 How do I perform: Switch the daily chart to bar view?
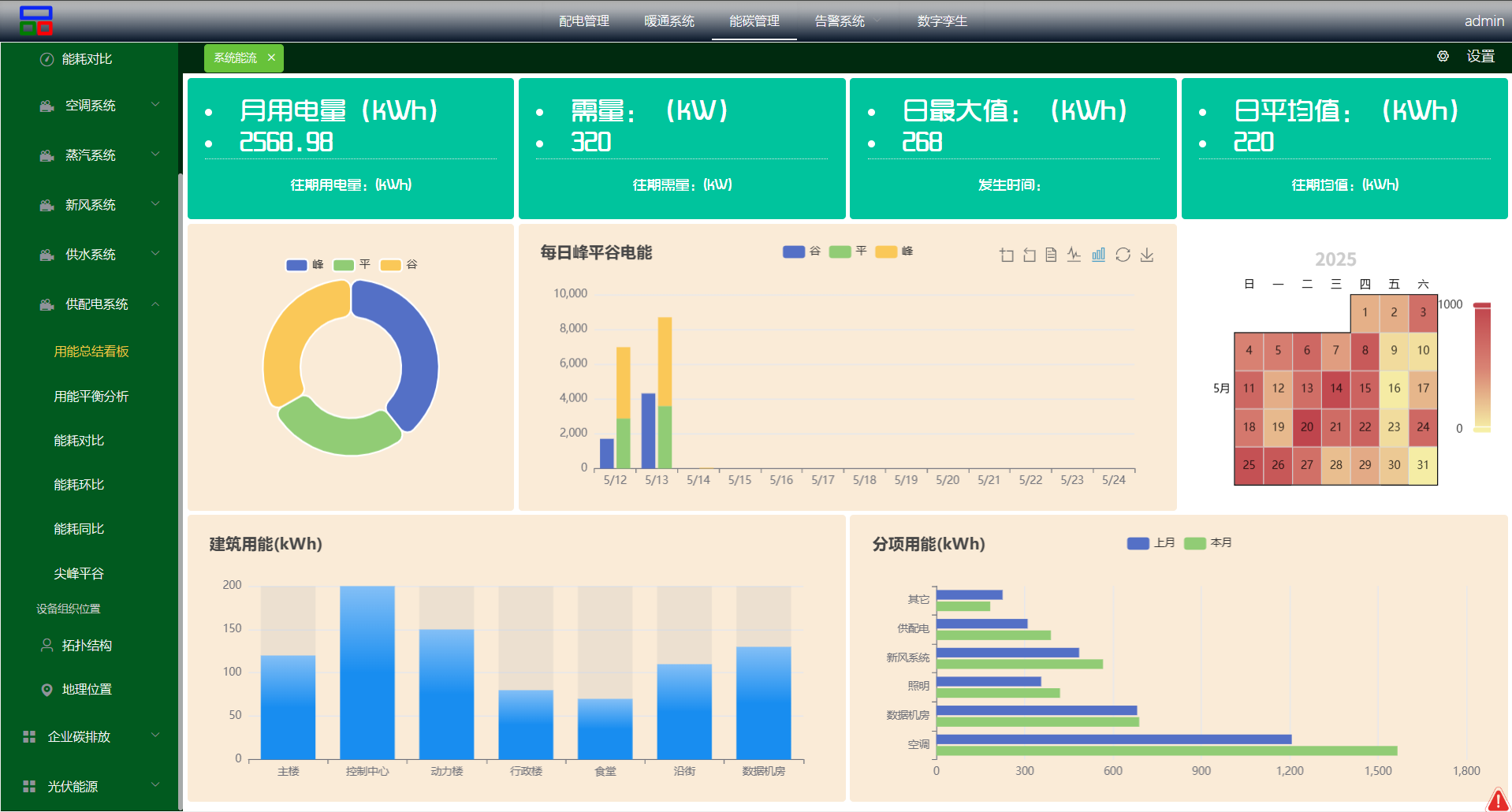(1098, 255)
